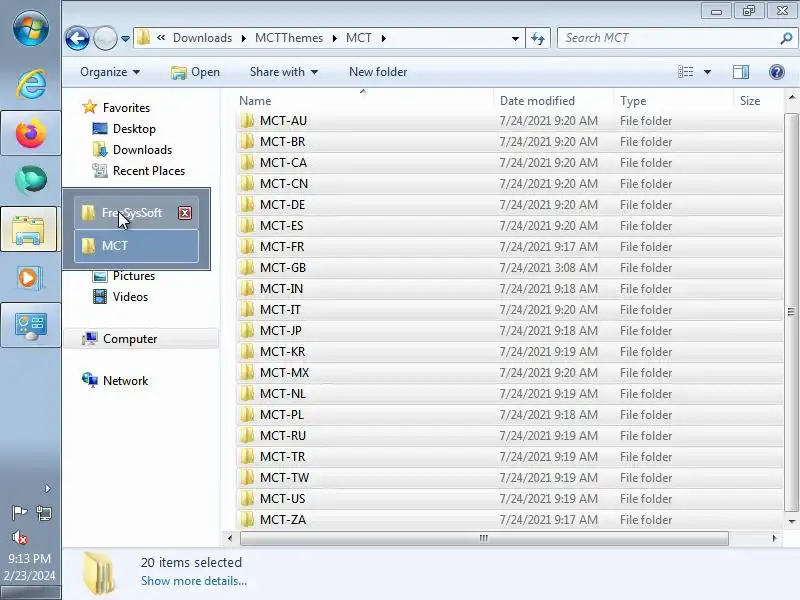Open the recent pages dropdown arrow
Image resolution: width=800 pixels, height=600 pixels.
click(126, 39)
